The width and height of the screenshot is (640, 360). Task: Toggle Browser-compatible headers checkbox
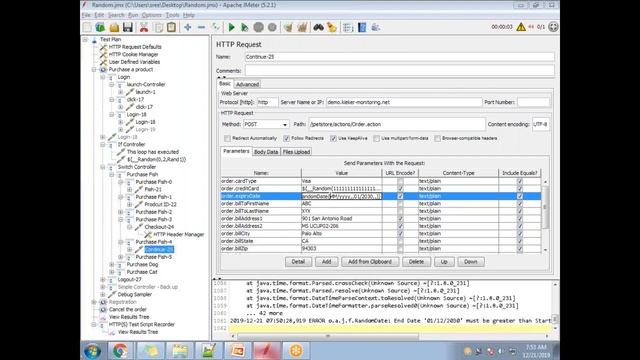437,138
